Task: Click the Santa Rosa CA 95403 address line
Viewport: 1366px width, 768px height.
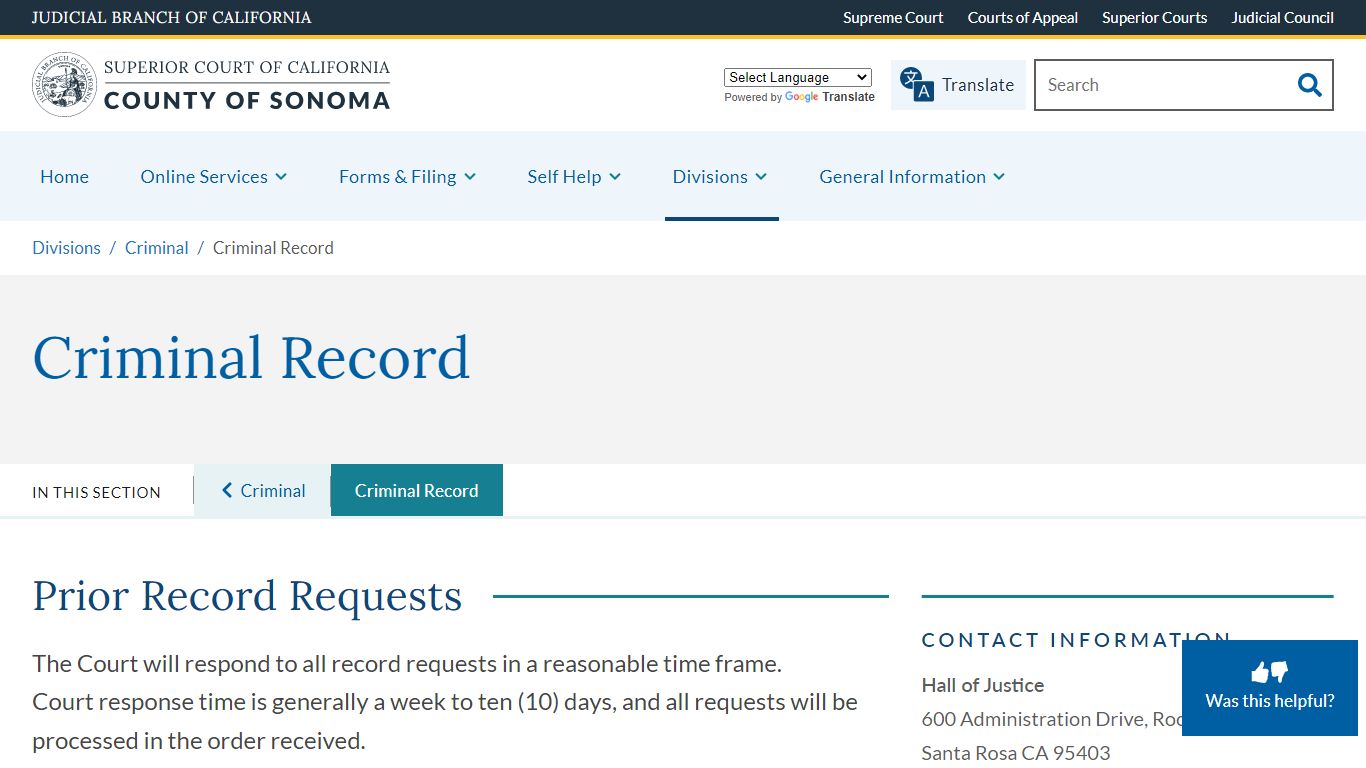Action: point(1016,753)
